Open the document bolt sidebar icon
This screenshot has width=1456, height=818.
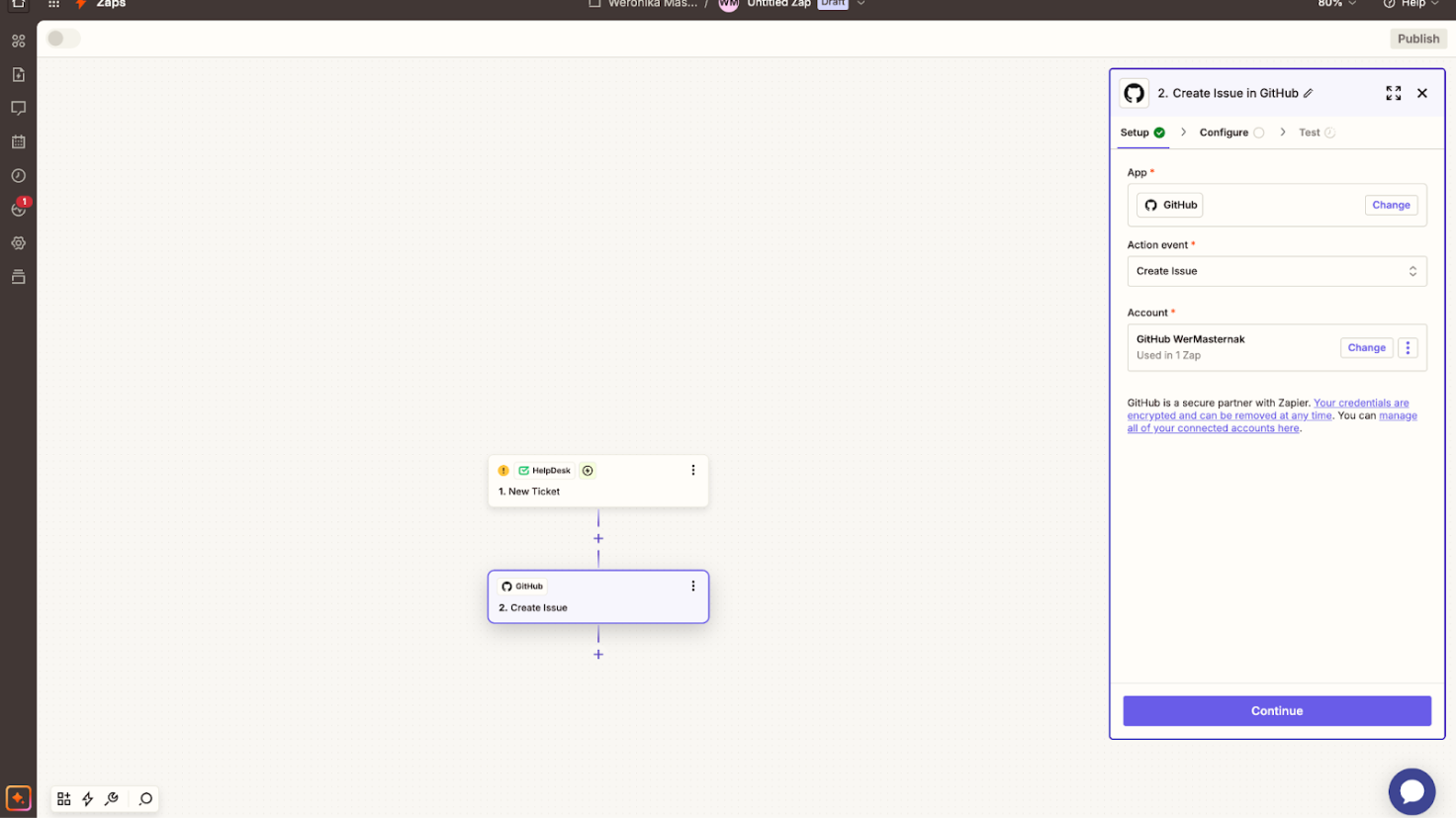pos(18,74)
